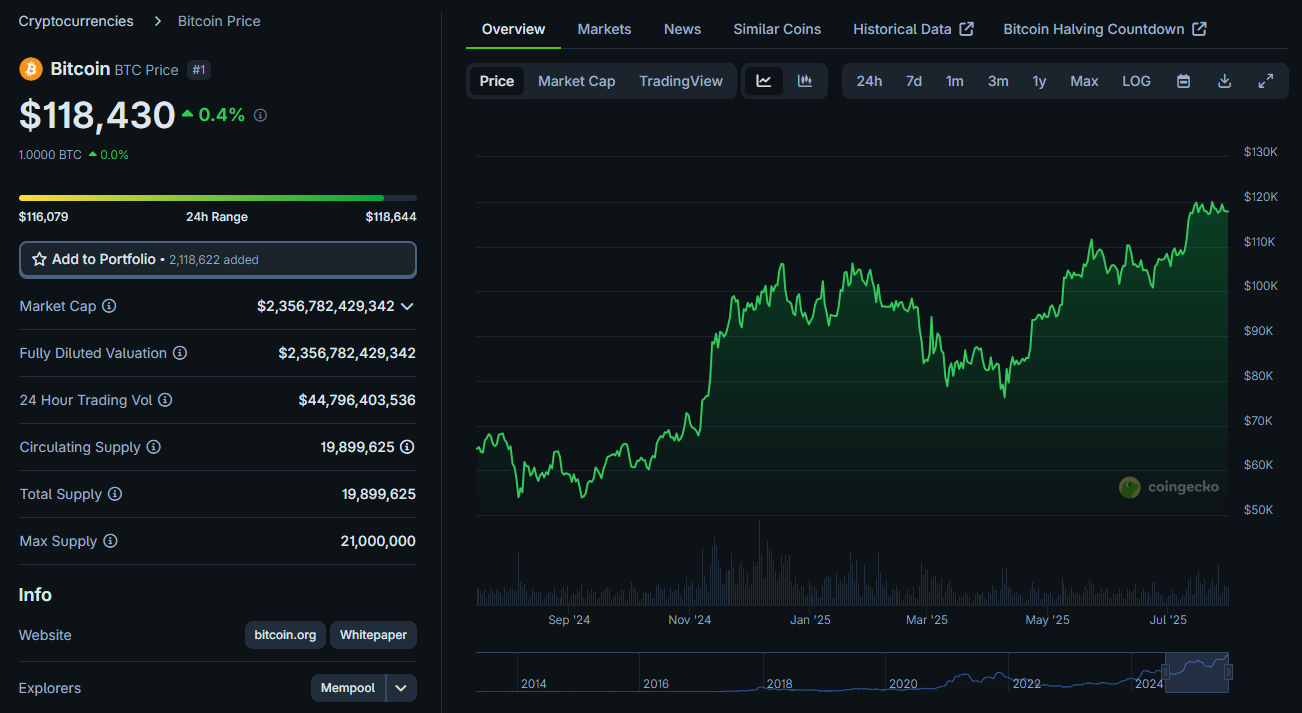The height and width of the screenshot is (713, 1302).
Task: Open the Whitepaper link
Action: 373,635
